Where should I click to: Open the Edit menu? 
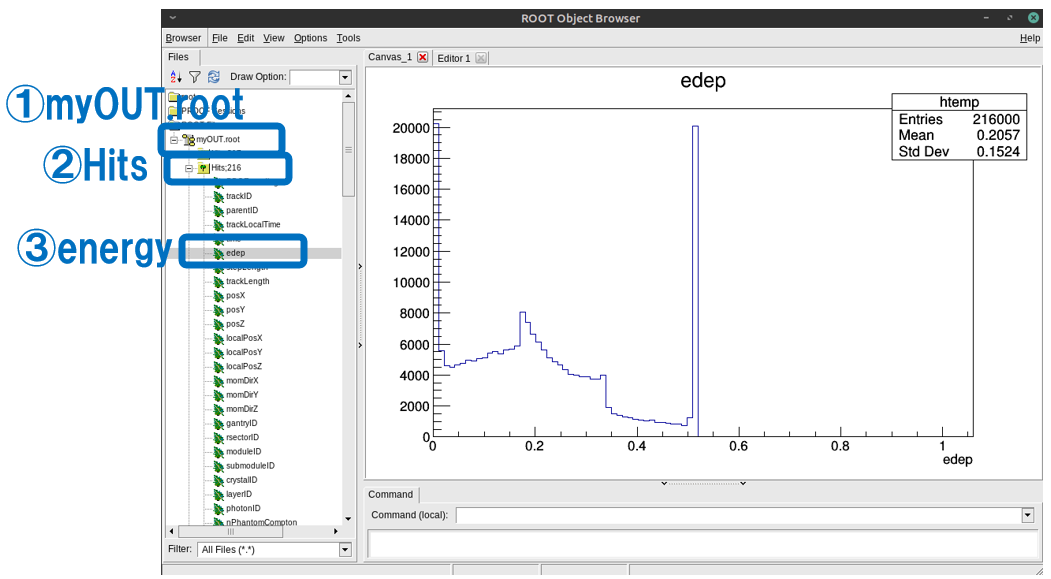245,38
